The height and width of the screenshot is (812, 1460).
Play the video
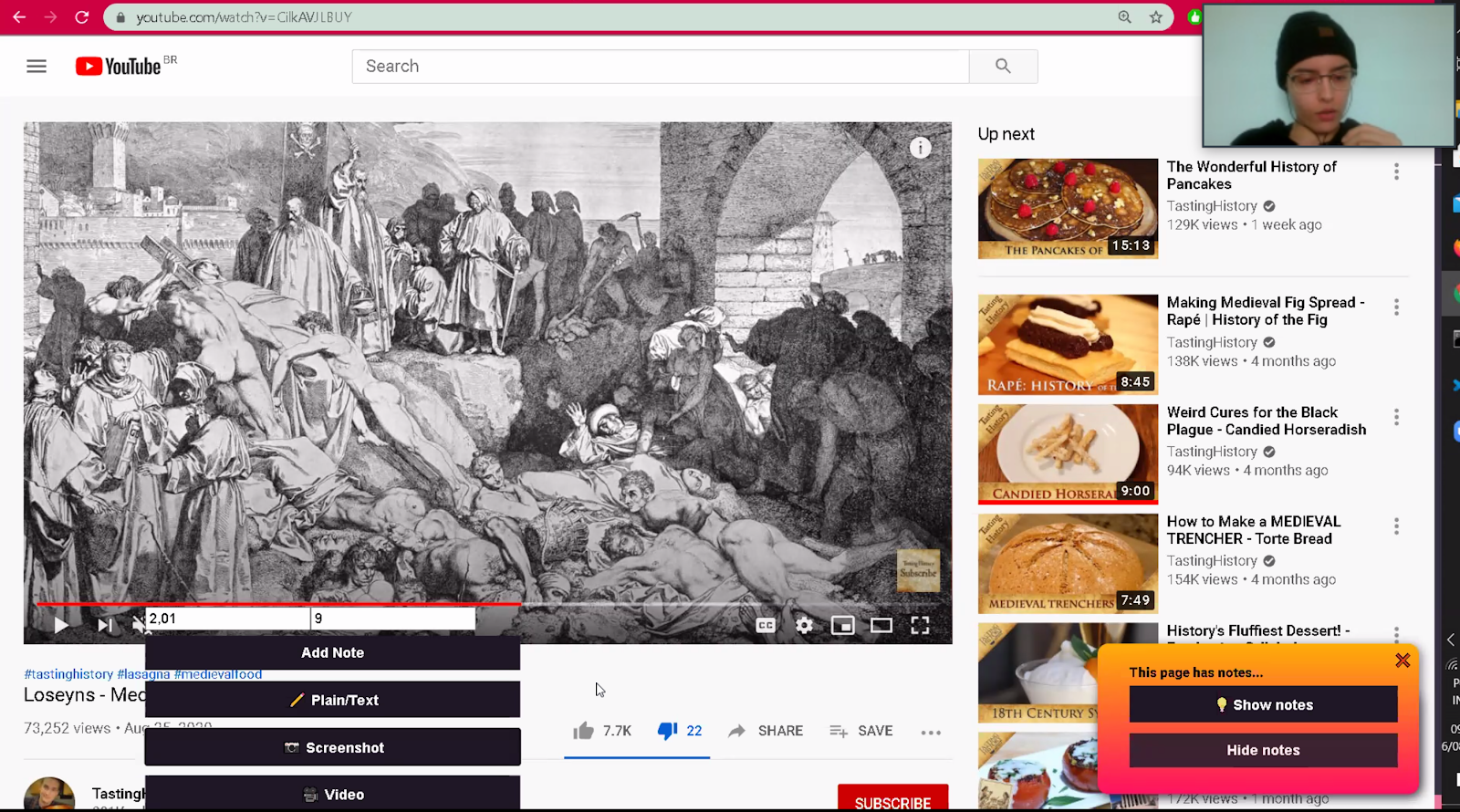61,625
